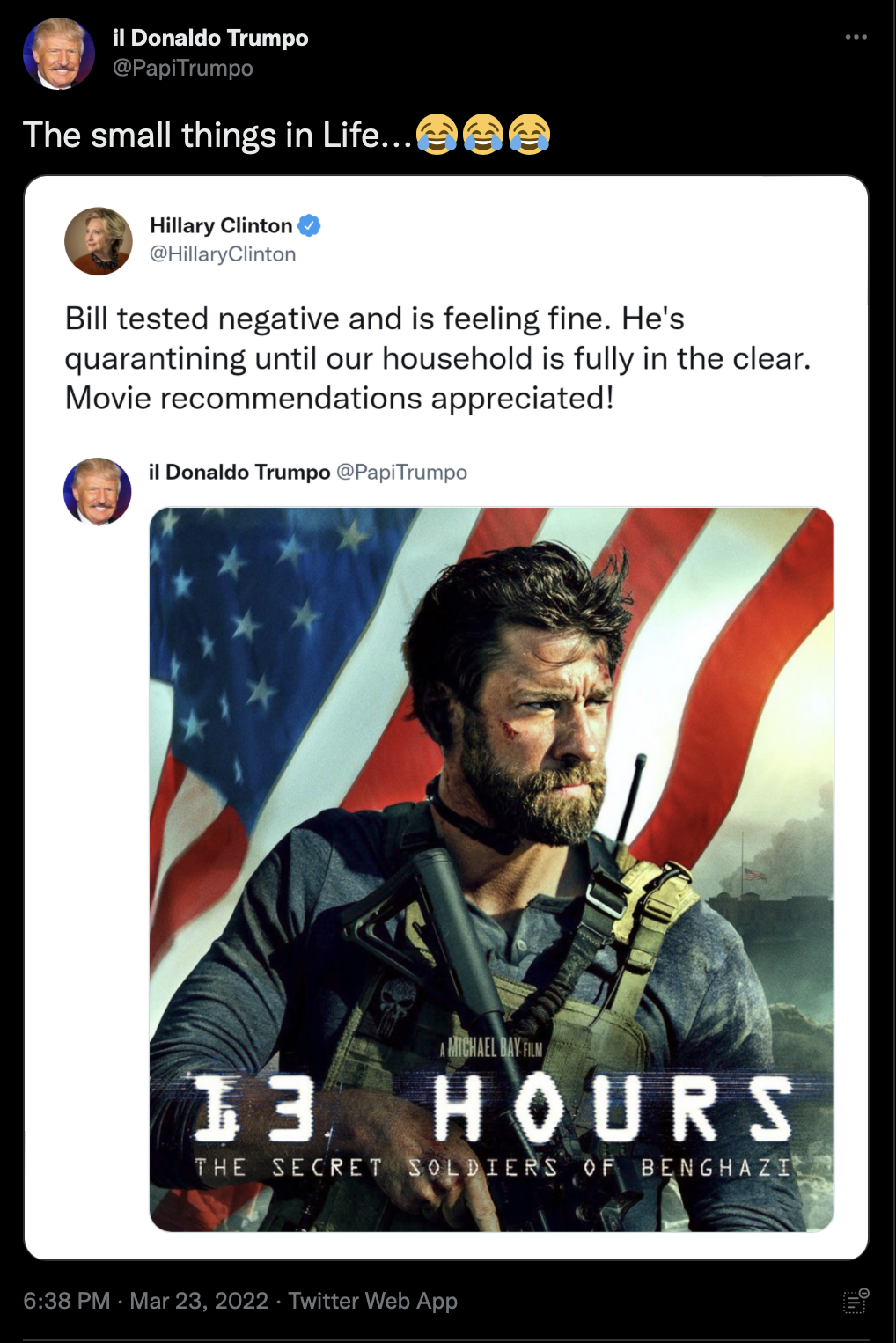The image size is (896, 1343).
Task: Click the Twitter Web App source link
Action: [x=373, y=1301]
